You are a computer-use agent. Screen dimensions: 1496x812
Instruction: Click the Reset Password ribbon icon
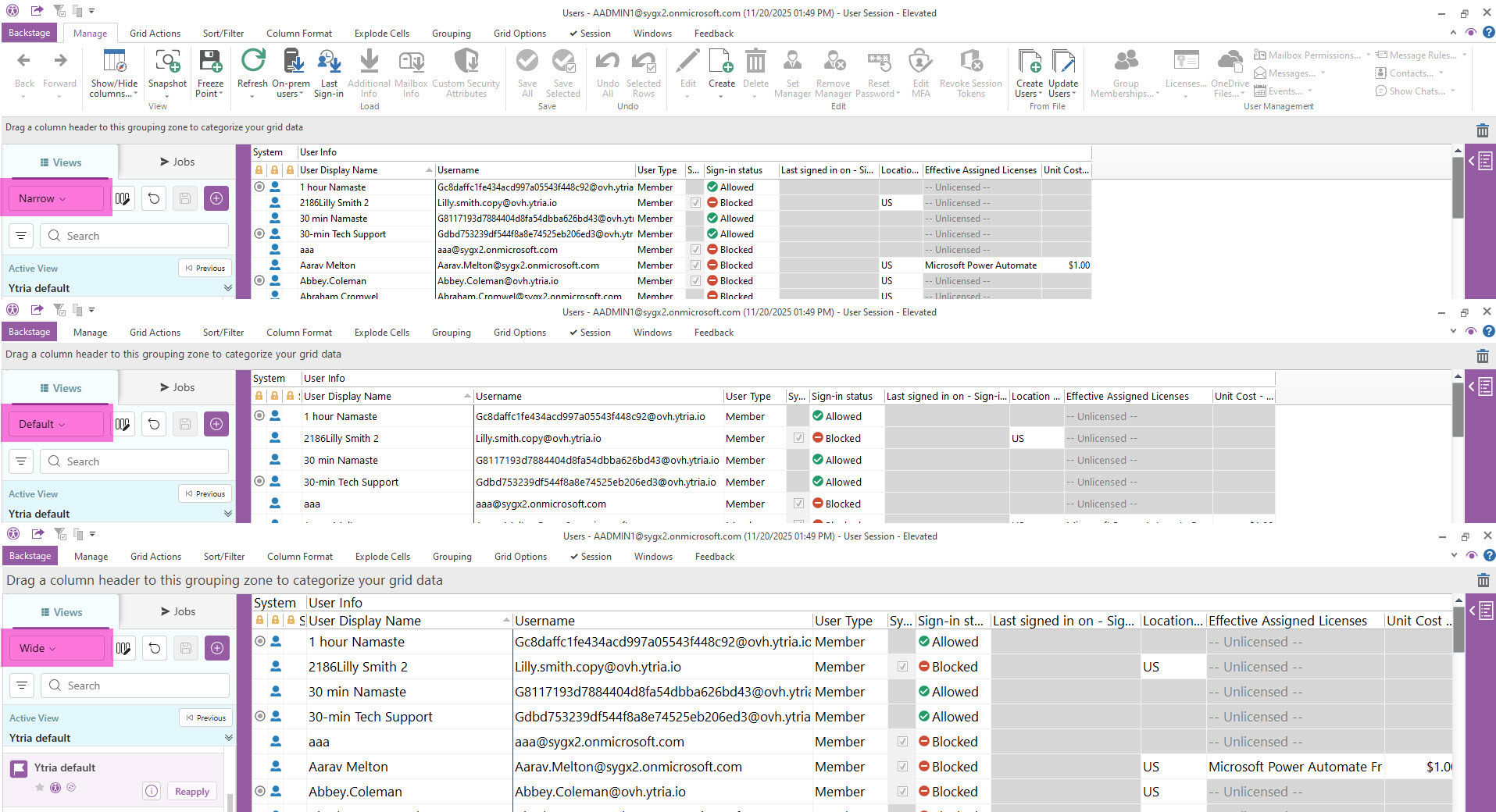click(x=879, y=62)
